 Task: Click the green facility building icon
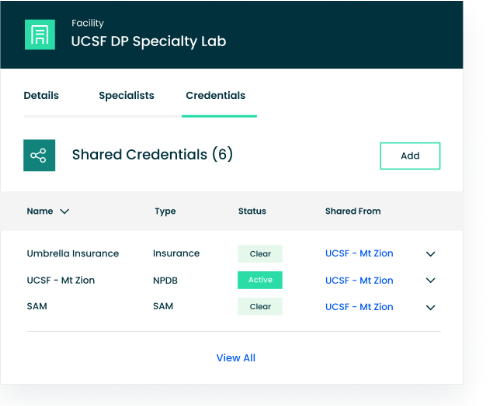coord(40,35)
